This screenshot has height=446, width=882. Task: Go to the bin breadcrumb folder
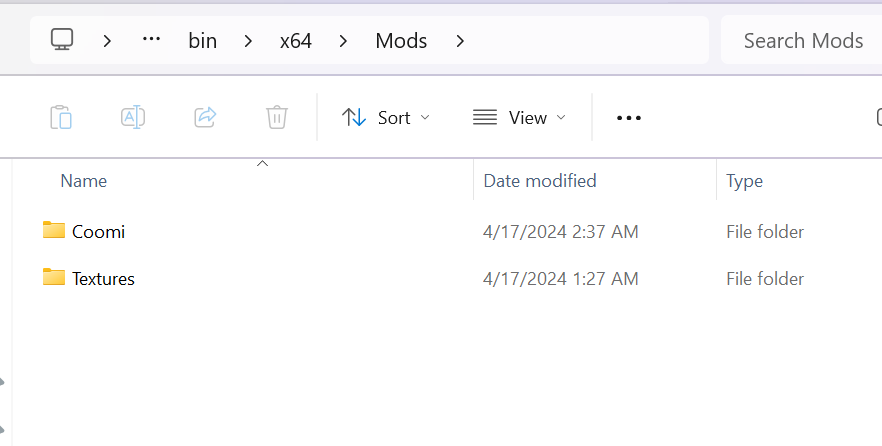coord(202,40)
